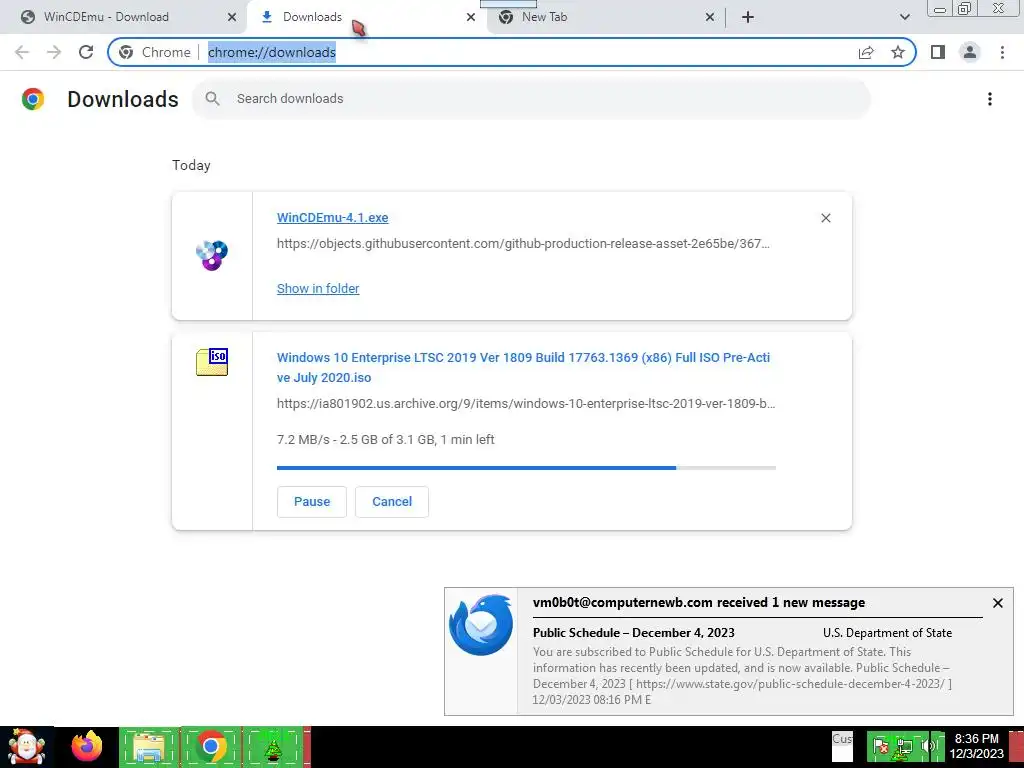
Task: Open the Santa start button
Action: [x=27, y=747]
